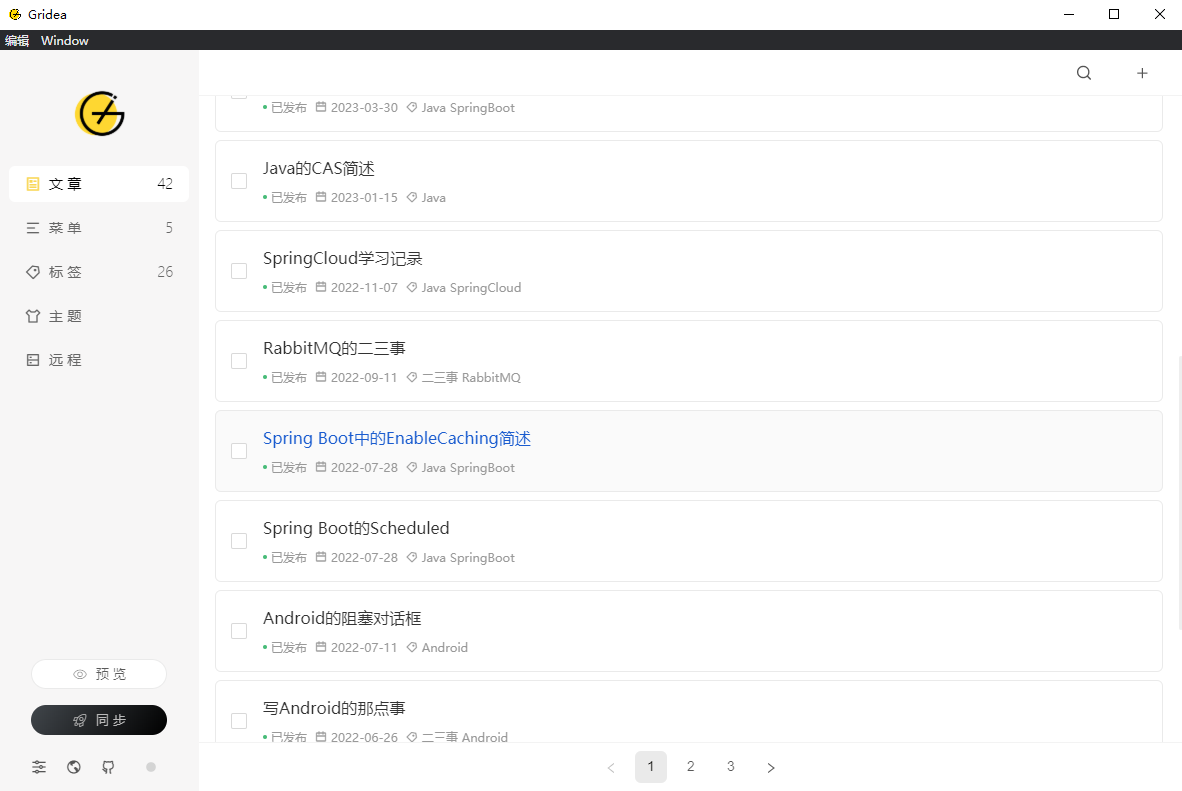The height and width of the screenshot is (791, 1182).
Task: Tick the RabbitMQ的二三事 checkbox
Action: coord(239,361)
